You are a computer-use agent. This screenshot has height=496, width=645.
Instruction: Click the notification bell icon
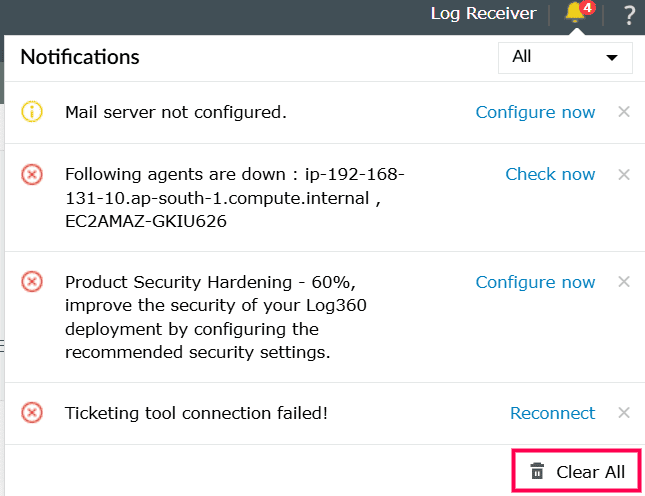(x=575, y=14)
